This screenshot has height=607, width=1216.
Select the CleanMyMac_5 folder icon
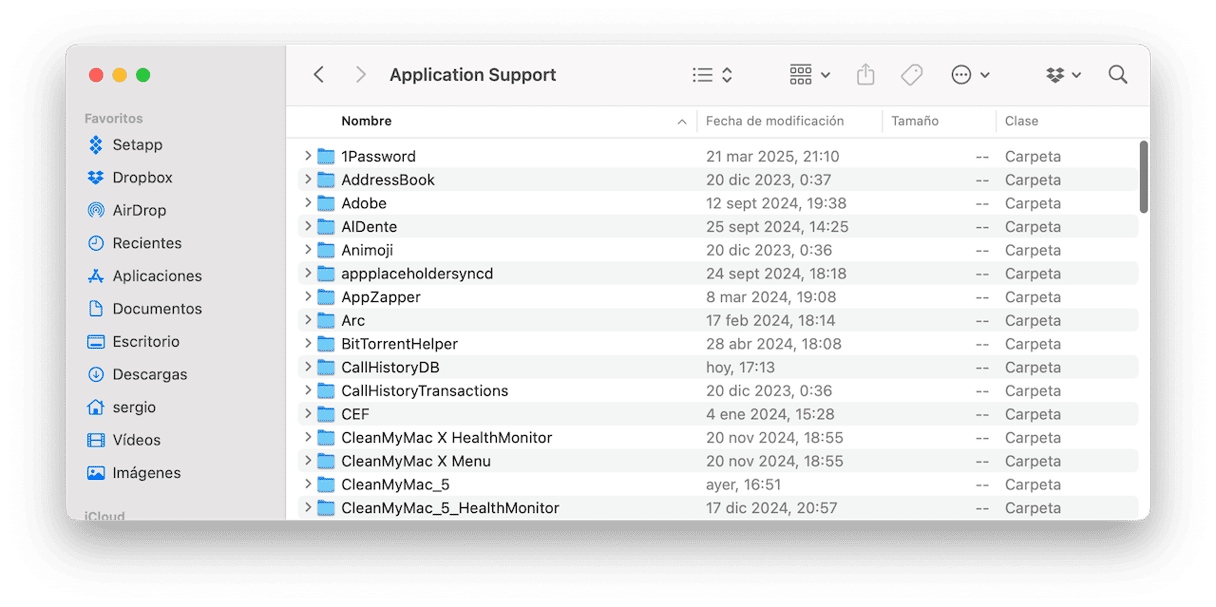pyautogui.click(x=326, y=484)
